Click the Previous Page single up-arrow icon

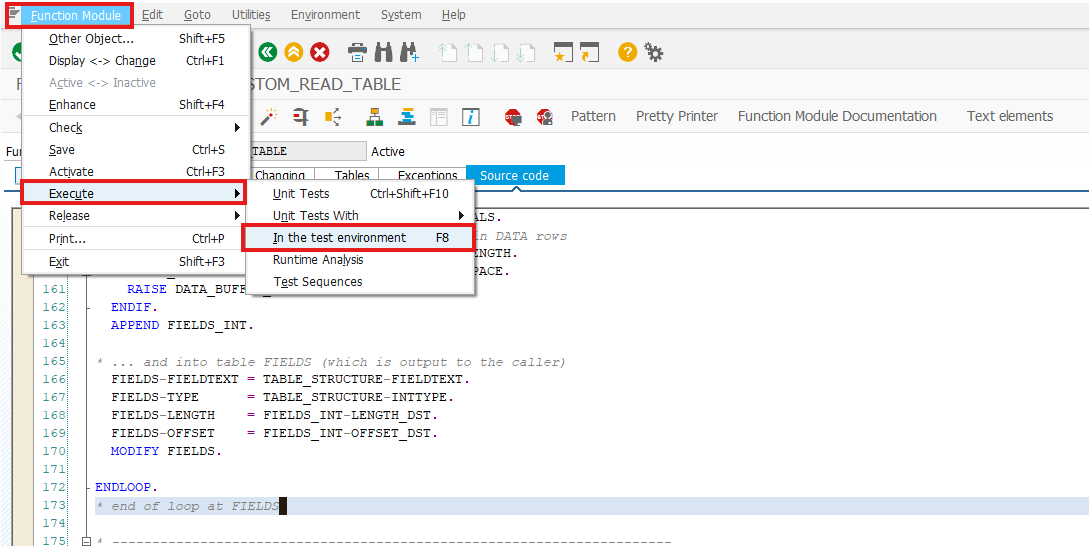coord(474,53)
